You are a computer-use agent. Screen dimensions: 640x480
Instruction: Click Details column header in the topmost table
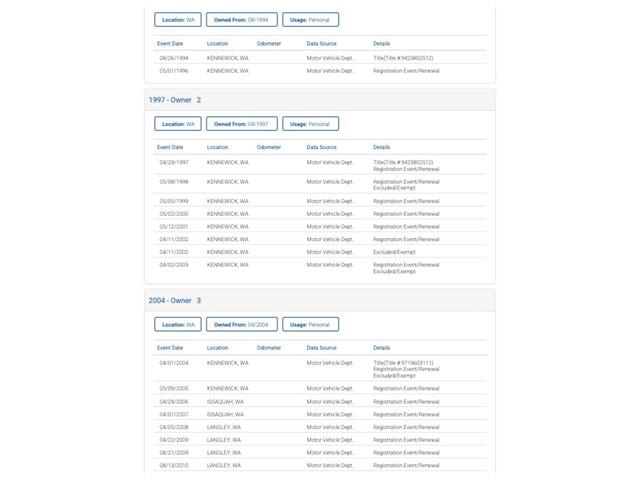point(381,44)
